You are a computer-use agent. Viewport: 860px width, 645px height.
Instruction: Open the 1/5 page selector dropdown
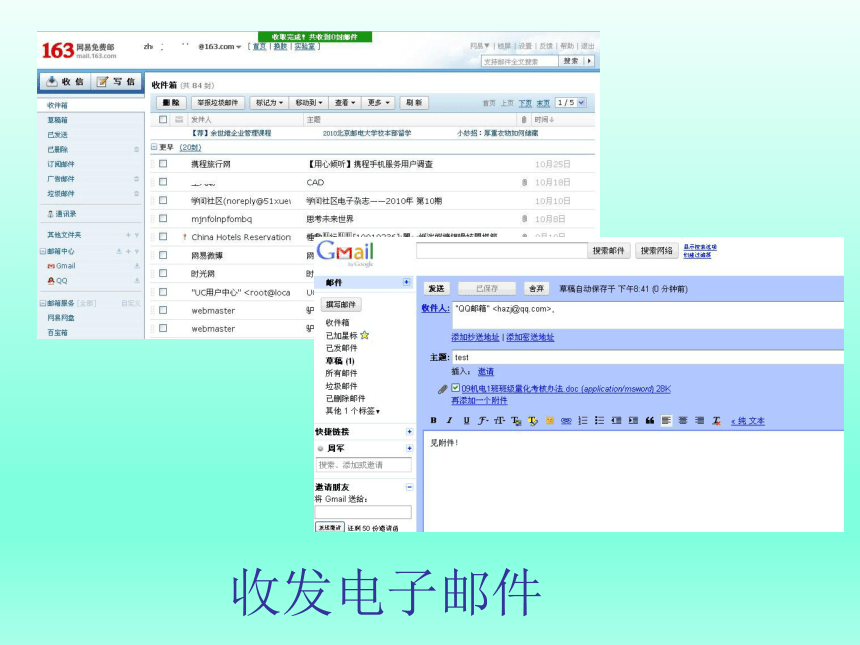[570, 103]
